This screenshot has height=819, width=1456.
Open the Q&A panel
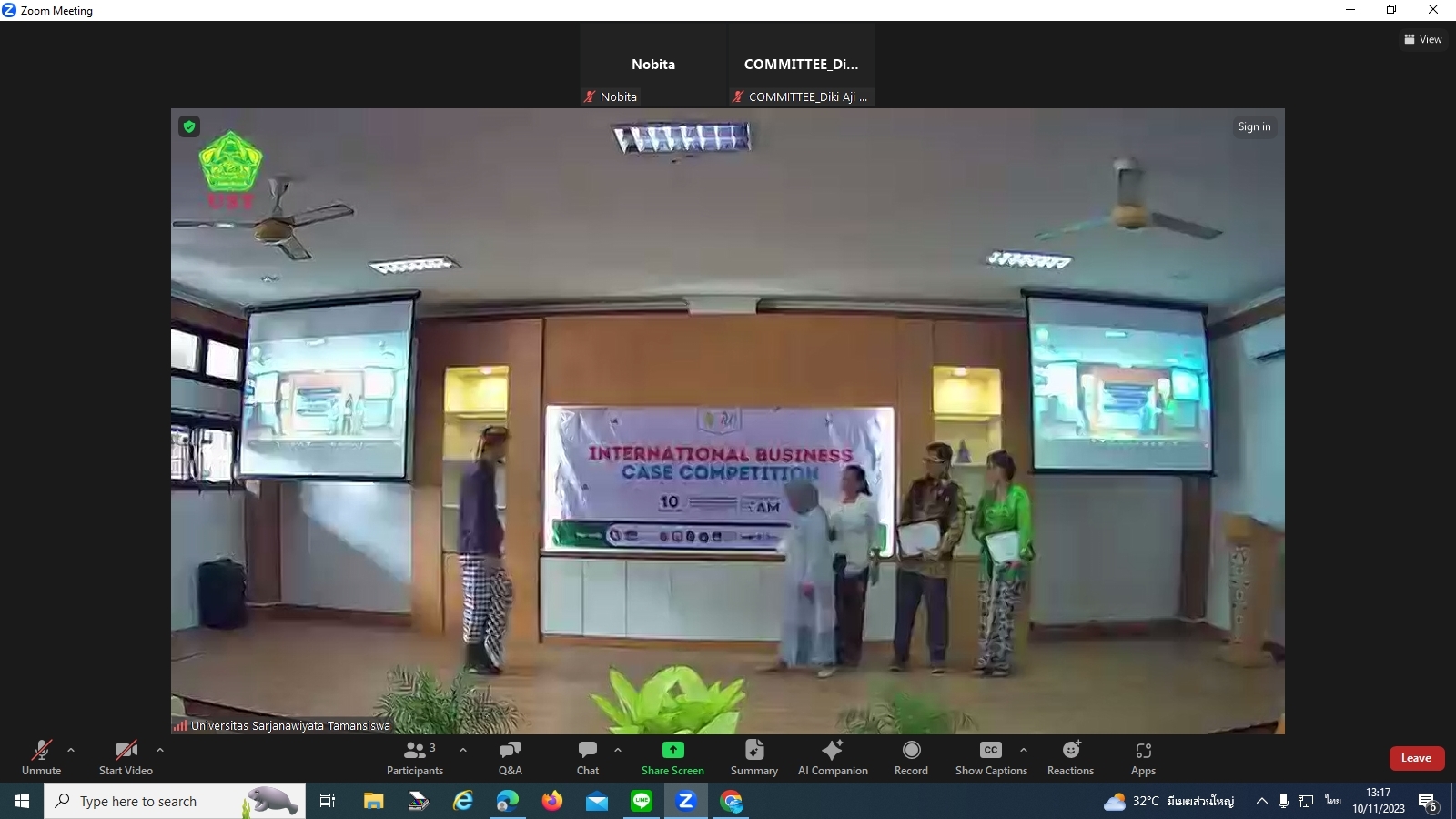[510, 757]
